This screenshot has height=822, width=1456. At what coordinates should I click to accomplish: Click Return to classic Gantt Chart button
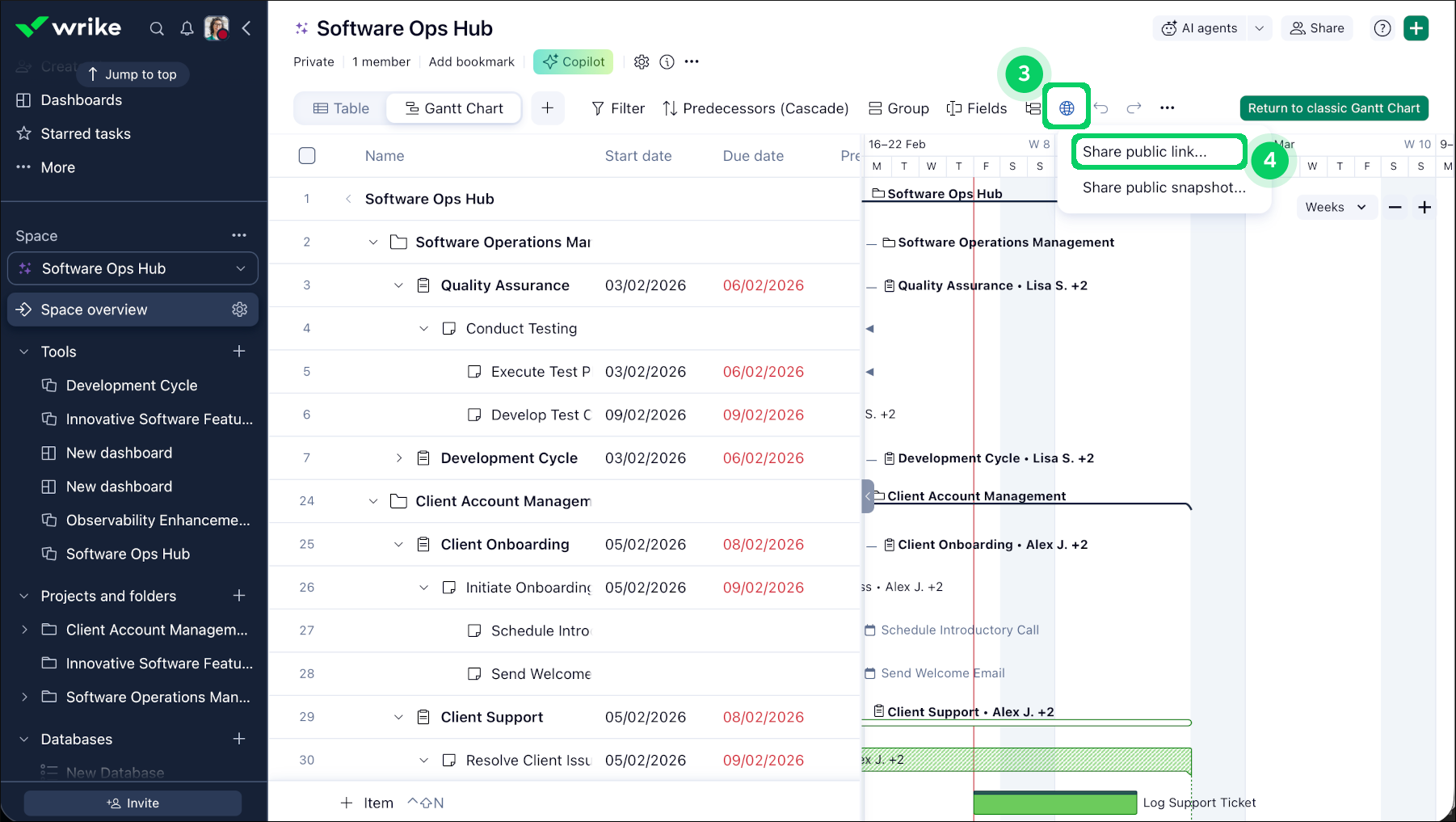coord(1333,108)
